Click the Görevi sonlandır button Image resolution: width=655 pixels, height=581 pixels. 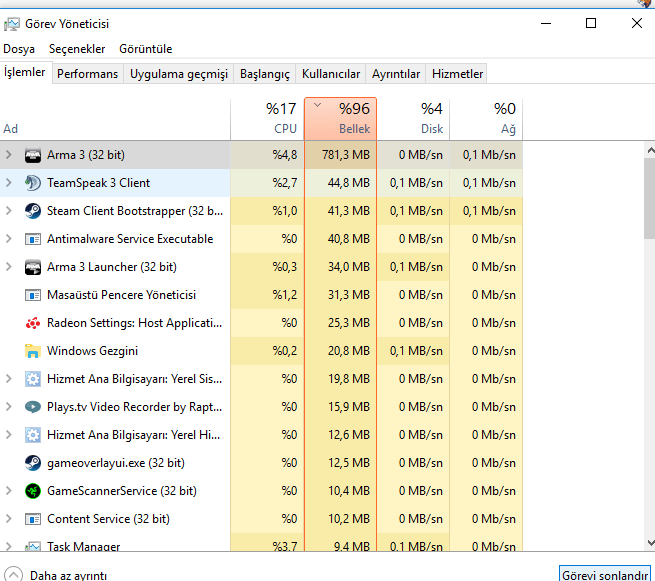[605, 574]
